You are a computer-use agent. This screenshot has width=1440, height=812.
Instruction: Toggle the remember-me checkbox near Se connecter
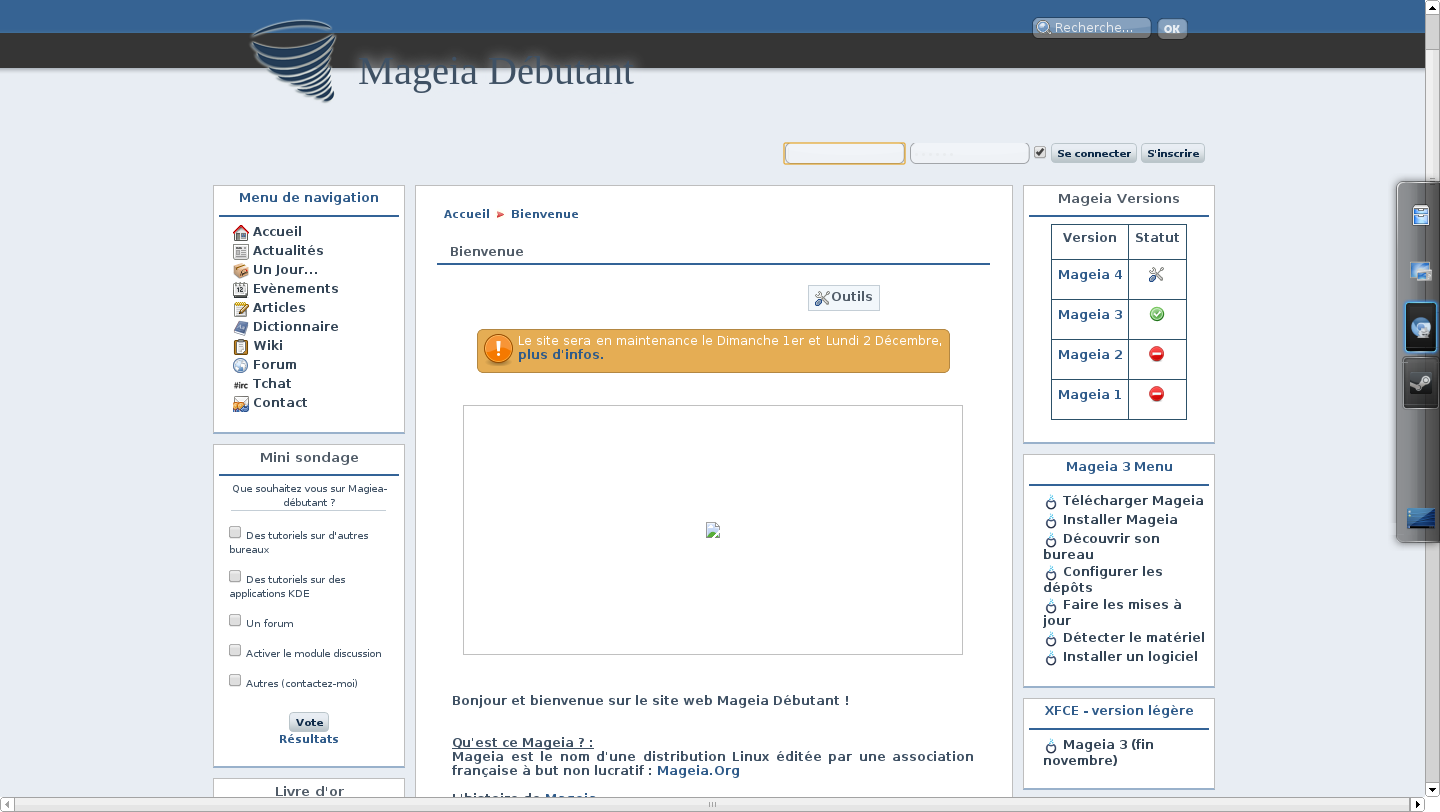1040,153
